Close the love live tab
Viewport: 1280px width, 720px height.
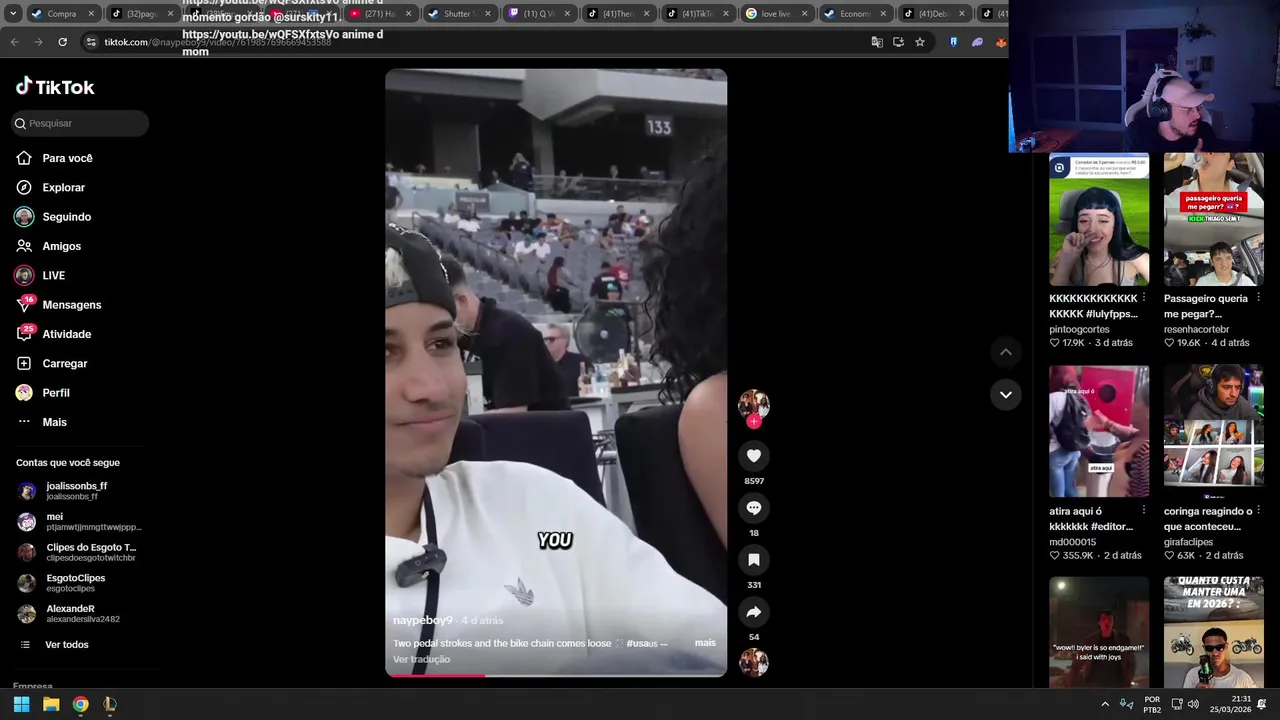point(804,14)
